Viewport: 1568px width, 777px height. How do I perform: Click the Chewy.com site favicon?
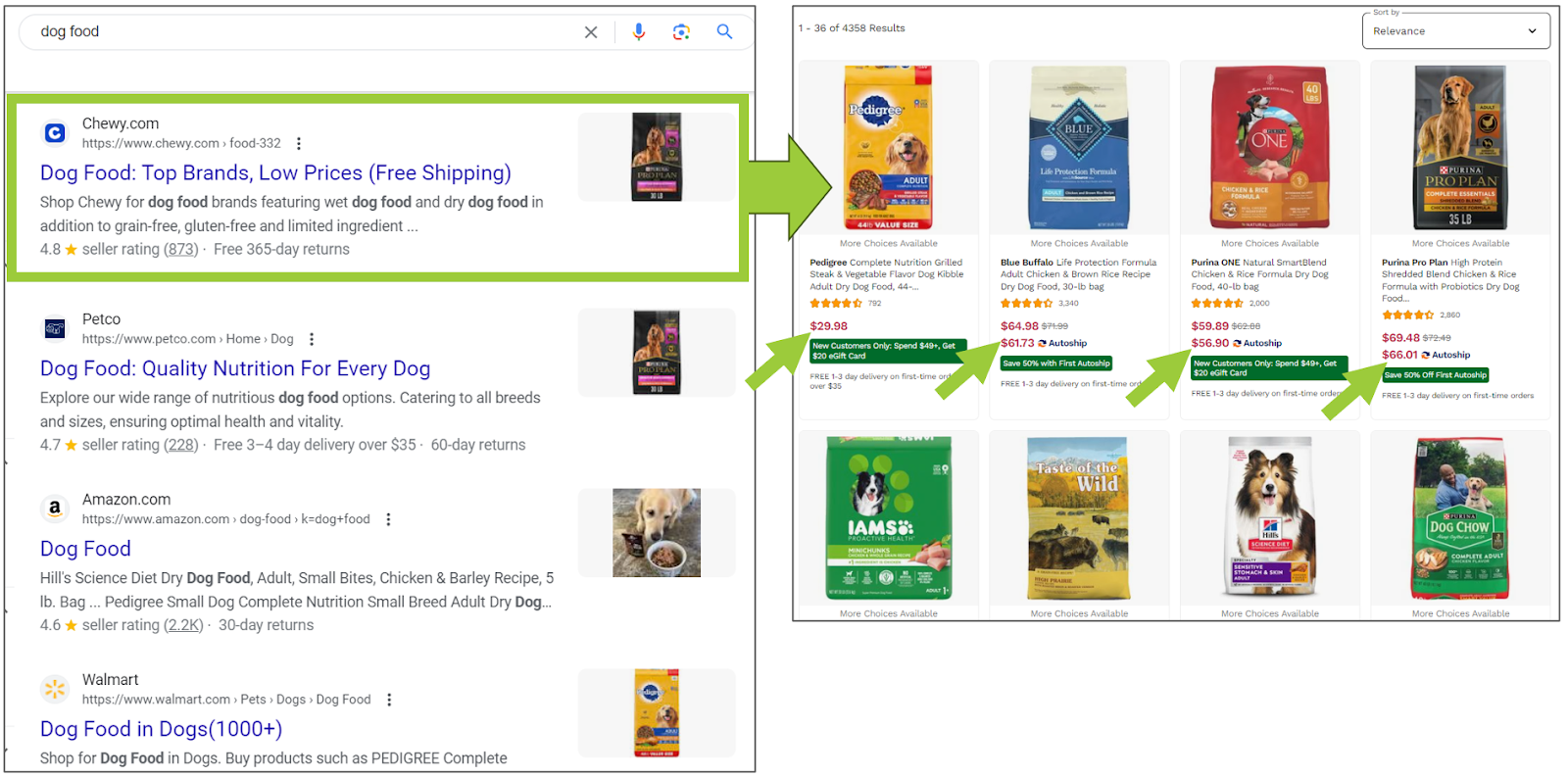(x=55, y=132)
